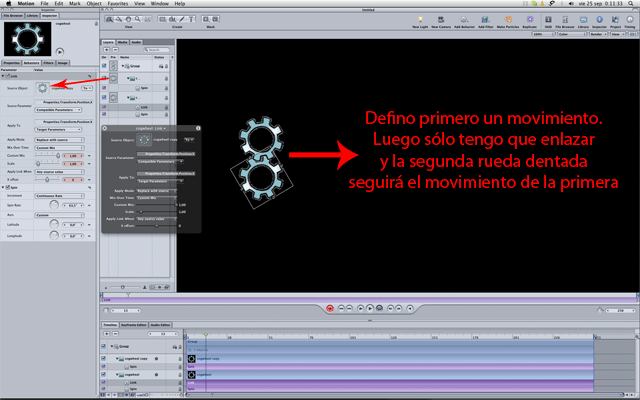Toggle the Link behavior checkbox in Inspector
The image size is (640, 400).
click(x=4, y=75)
